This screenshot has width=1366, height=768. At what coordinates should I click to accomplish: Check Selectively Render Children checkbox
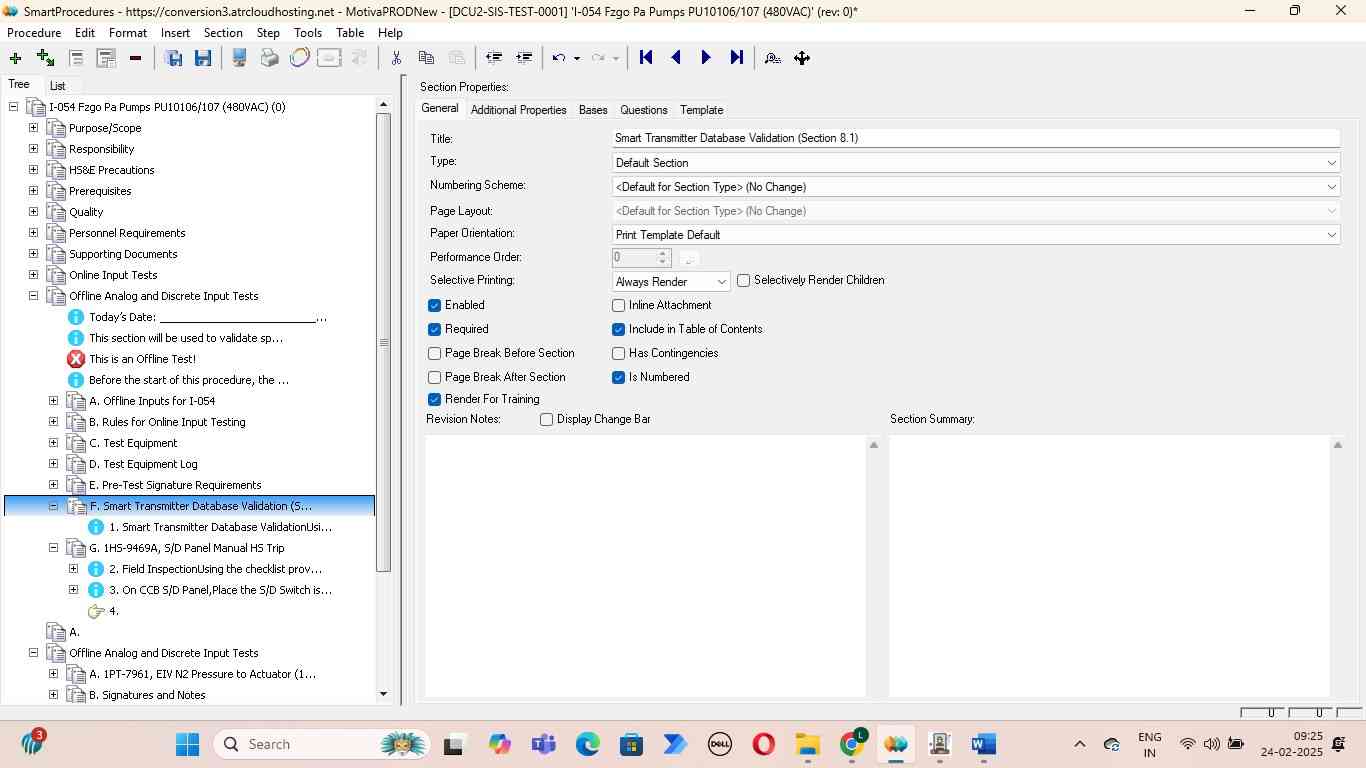[x=743, y=280]
